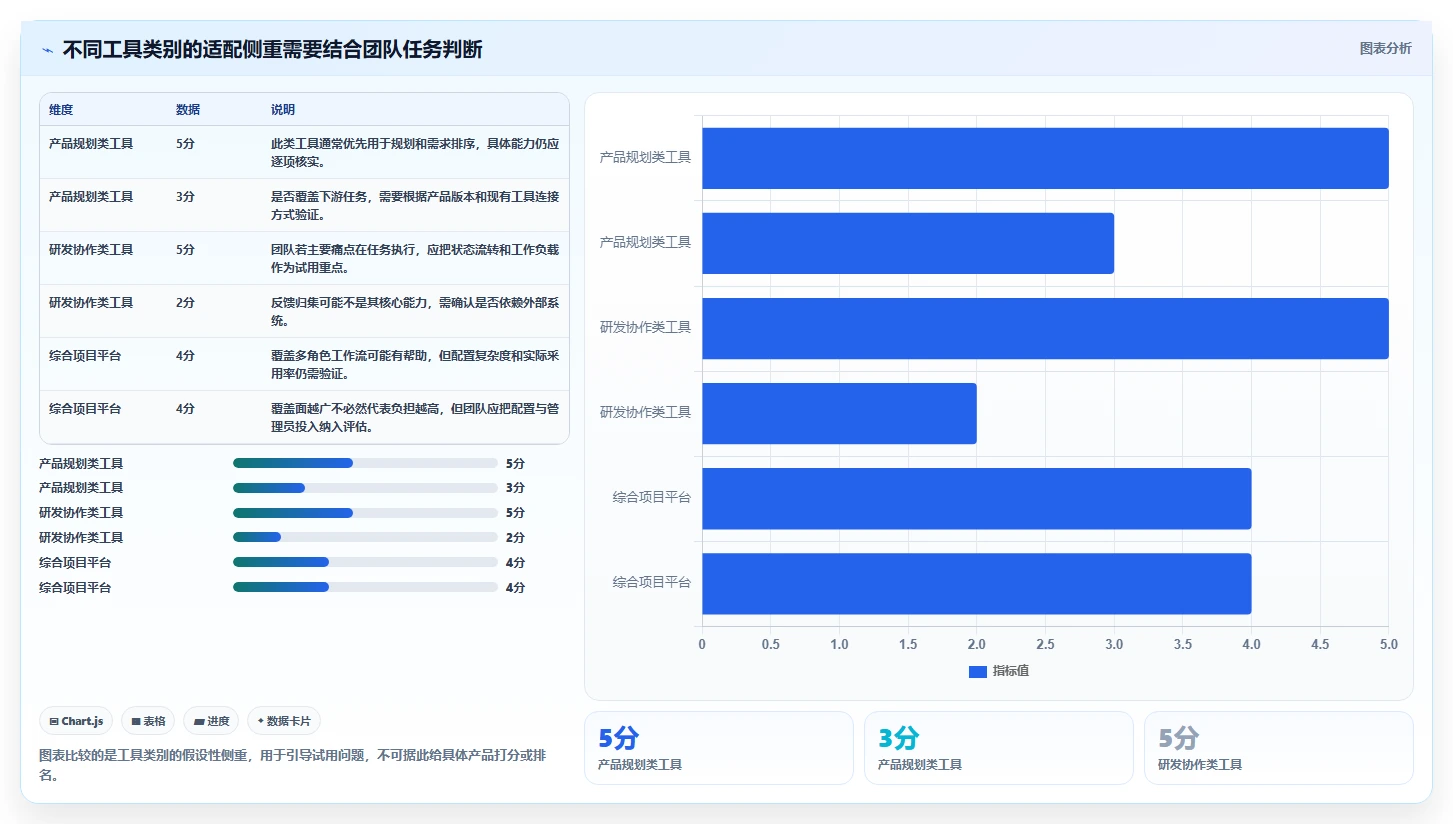Click the table description starting with 覆盖面越广不必然代表负担越高
This screenshot has width=1453, height=824.
pyautogui.click(x=415, y=417)
